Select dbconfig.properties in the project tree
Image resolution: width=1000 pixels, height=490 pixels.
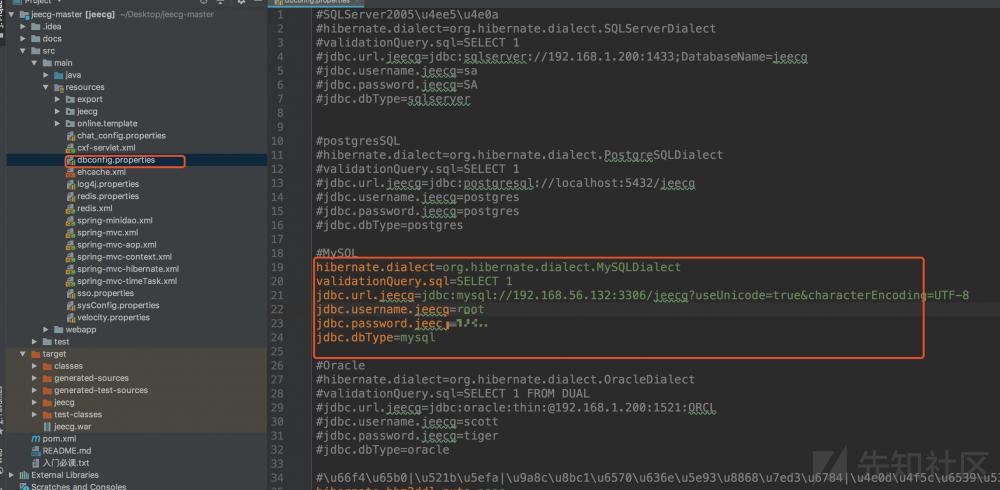[x=116, y=160]
